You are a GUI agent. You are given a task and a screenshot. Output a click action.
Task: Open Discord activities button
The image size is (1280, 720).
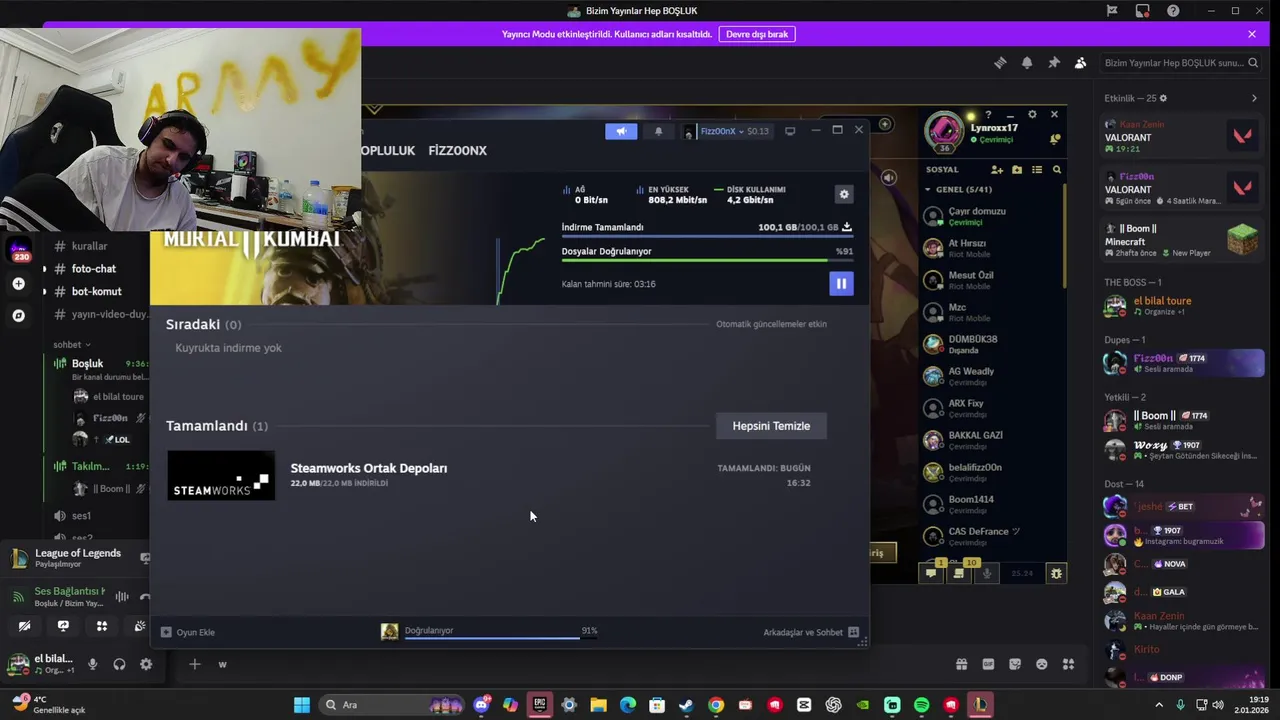click(101, 626)
